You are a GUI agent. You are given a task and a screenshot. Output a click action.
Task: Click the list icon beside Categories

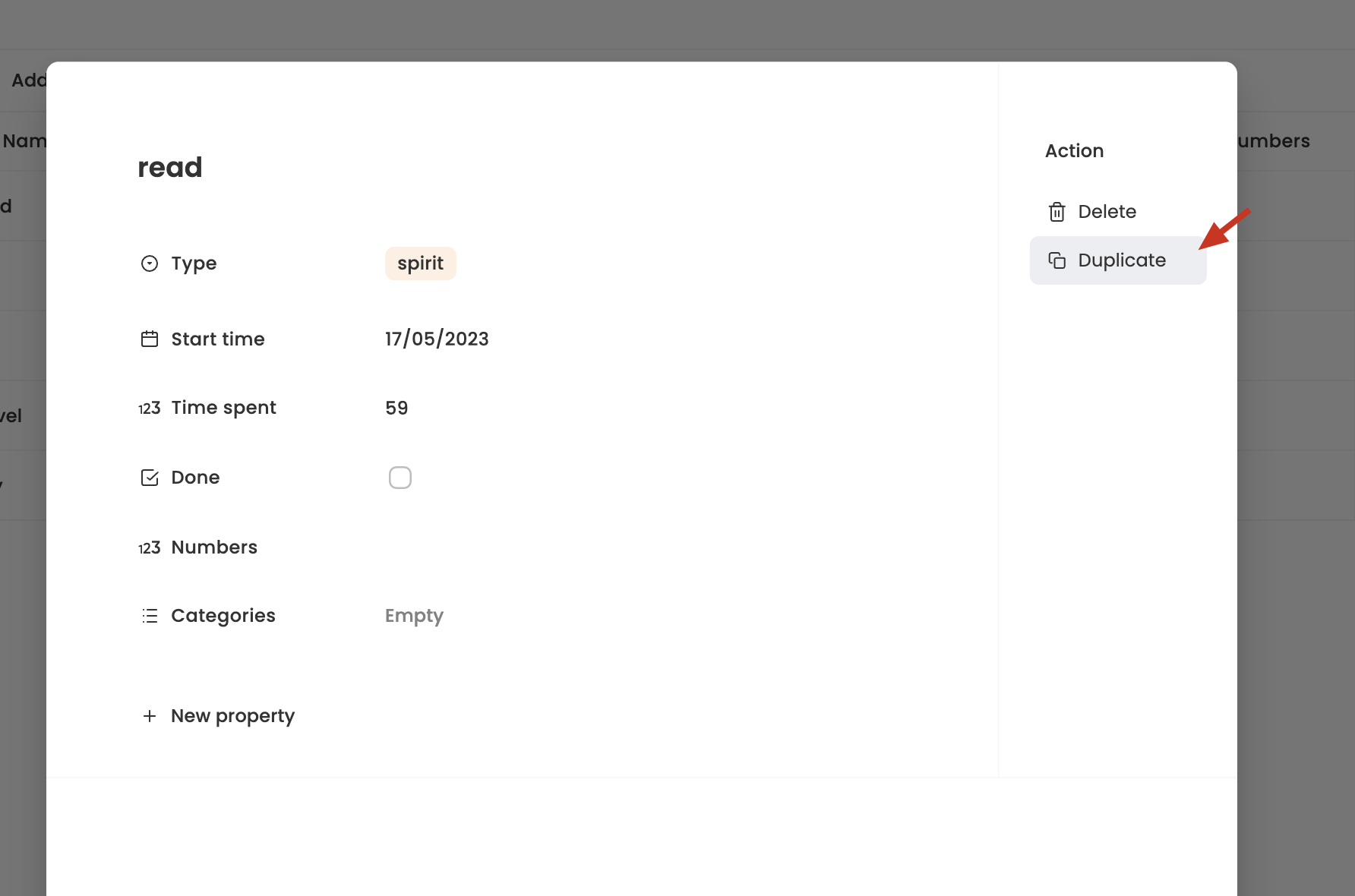(x=150, y=616)
